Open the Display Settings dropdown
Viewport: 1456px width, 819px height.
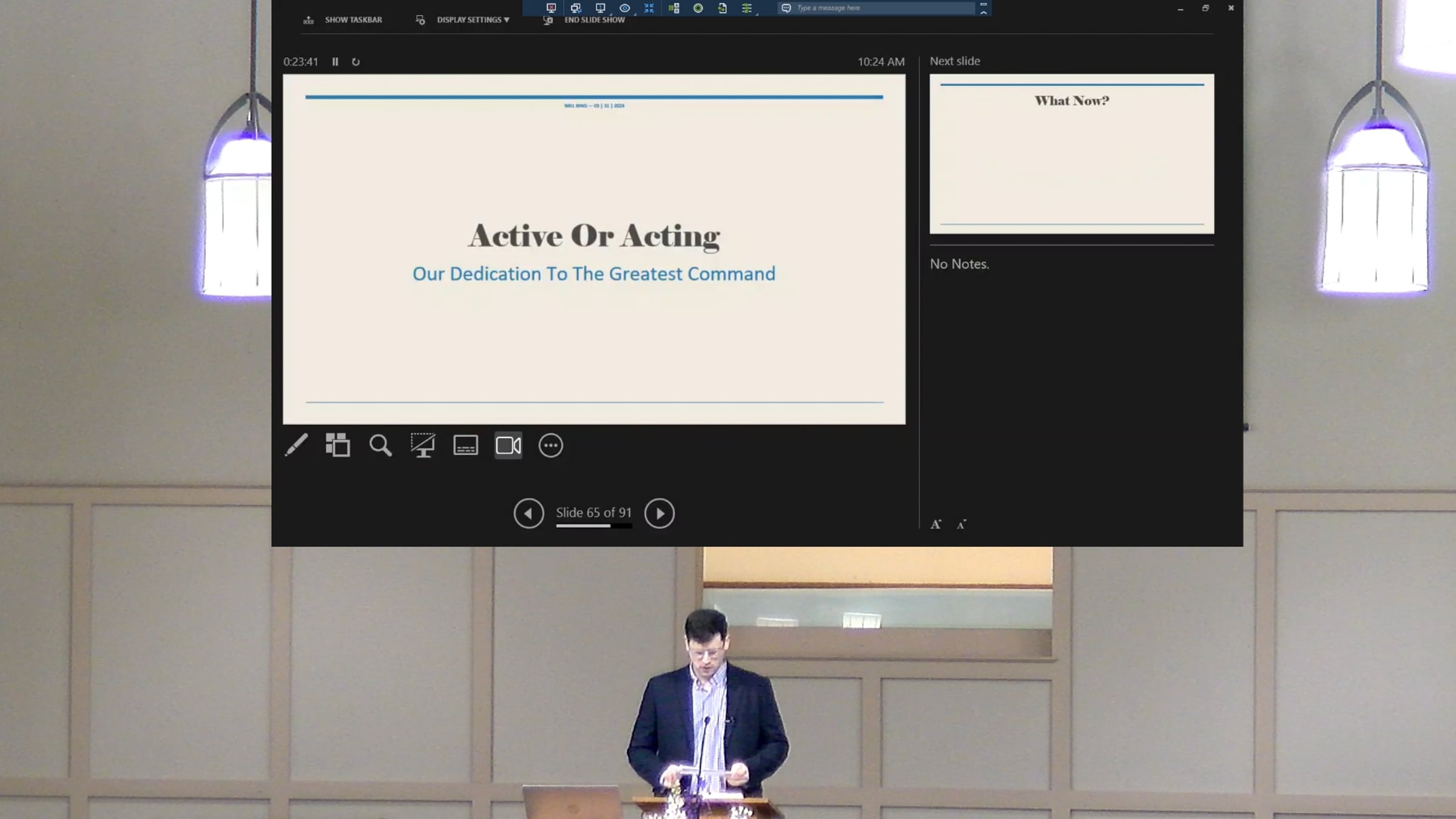(x=472, y=20)
